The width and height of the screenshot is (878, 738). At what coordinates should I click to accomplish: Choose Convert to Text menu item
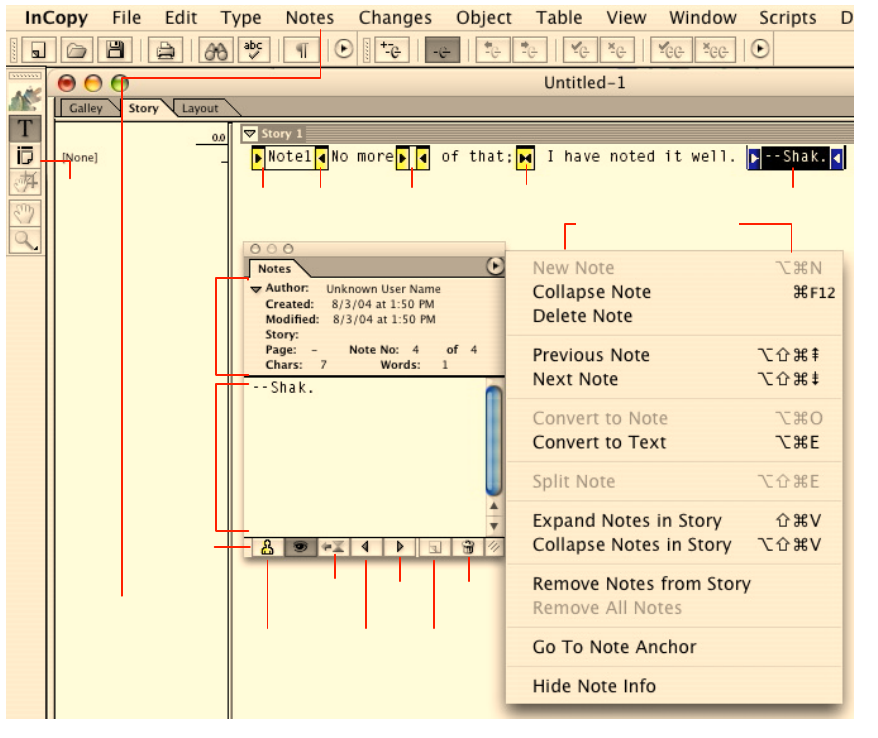click(x=674, y=442)
